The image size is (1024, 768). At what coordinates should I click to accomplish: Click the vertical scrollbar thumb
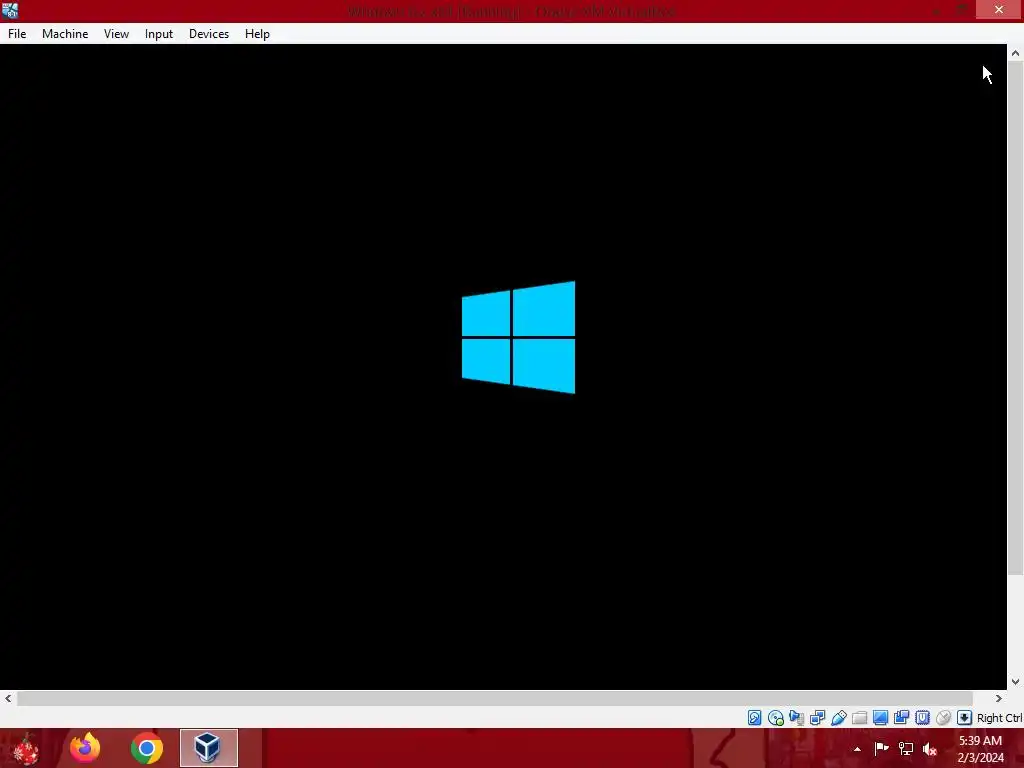coord(1015,319)
